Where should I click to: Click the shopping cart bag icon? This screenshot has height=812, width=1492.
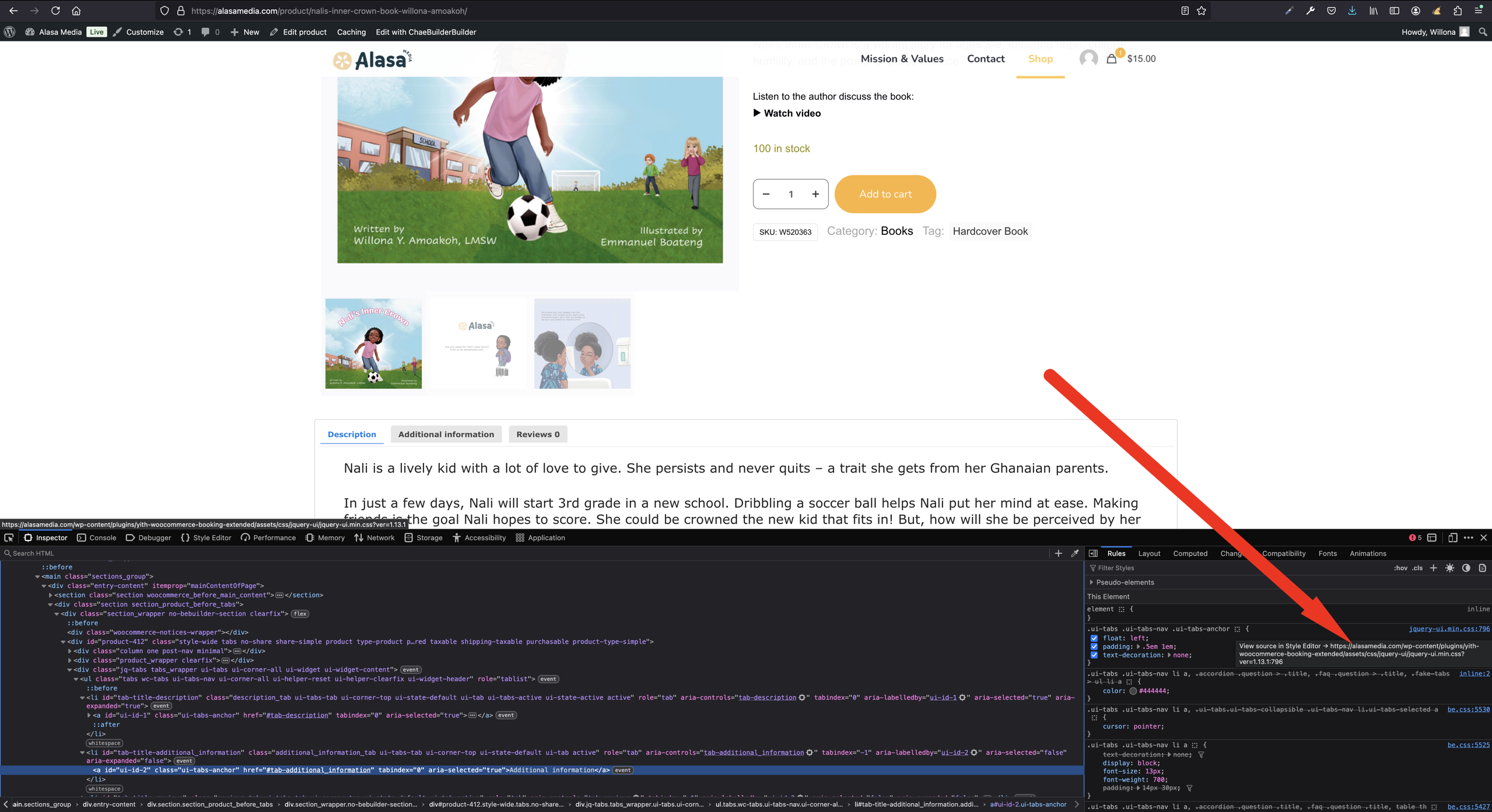point(1112,59)
